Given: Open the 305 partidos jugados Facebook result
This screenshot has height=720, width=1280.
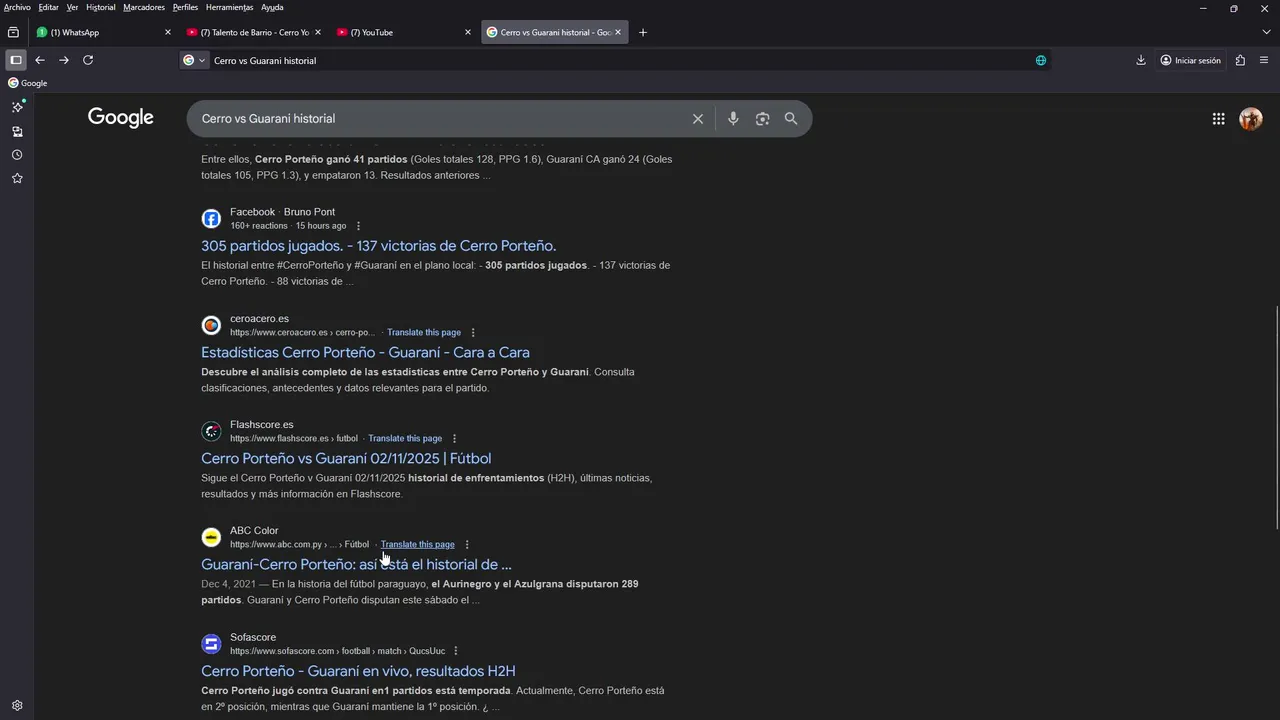Looking at the screenshot, I should pos(378,246).
